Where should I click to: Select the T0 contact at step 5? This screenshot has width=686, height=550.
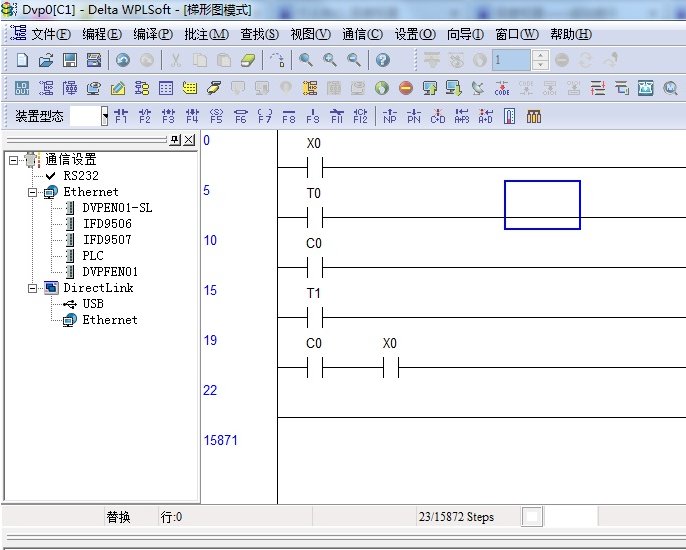(315, 217)
